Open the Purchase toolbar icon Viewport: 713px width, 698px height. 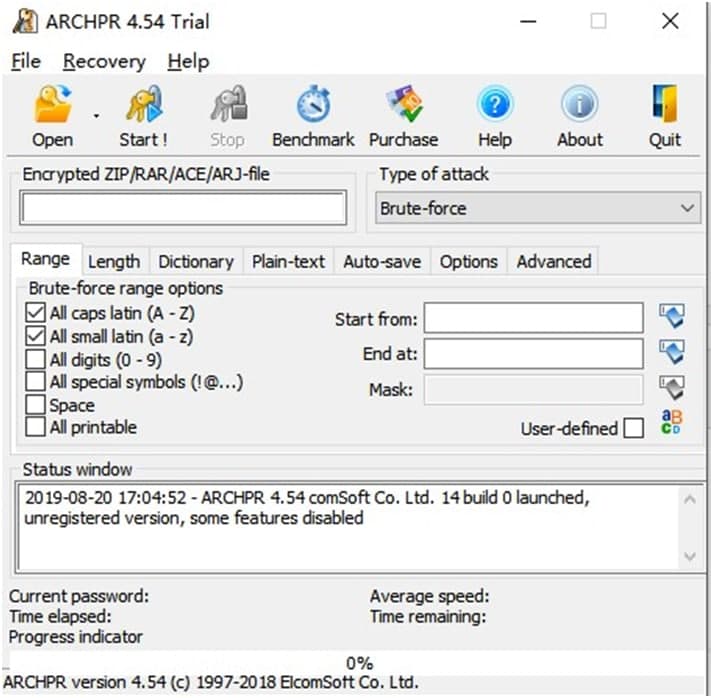[x=404, y=105]
